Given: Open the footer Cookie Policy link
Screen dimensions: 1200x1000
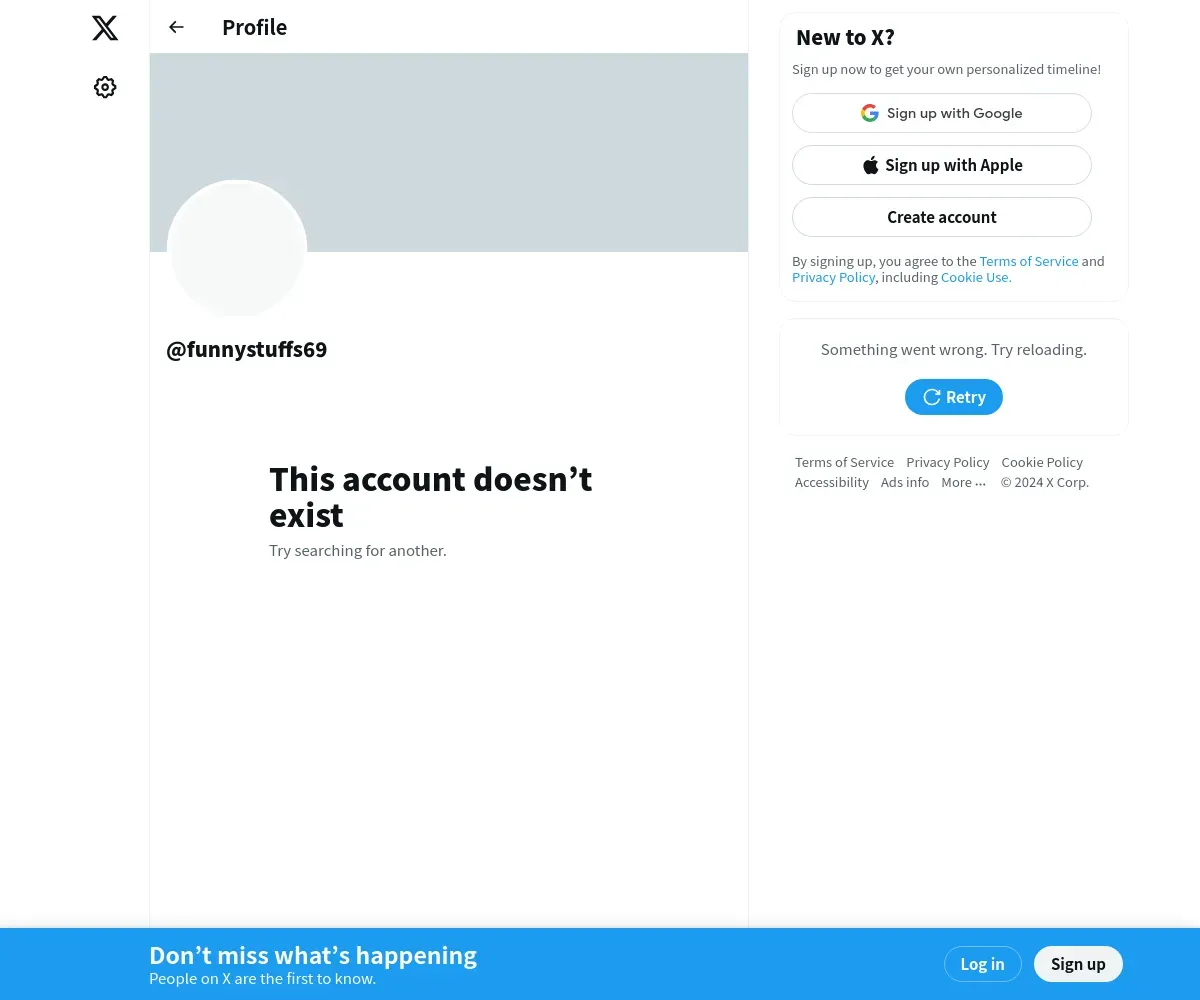Looking at the screenshot, I should point(1042,462).
